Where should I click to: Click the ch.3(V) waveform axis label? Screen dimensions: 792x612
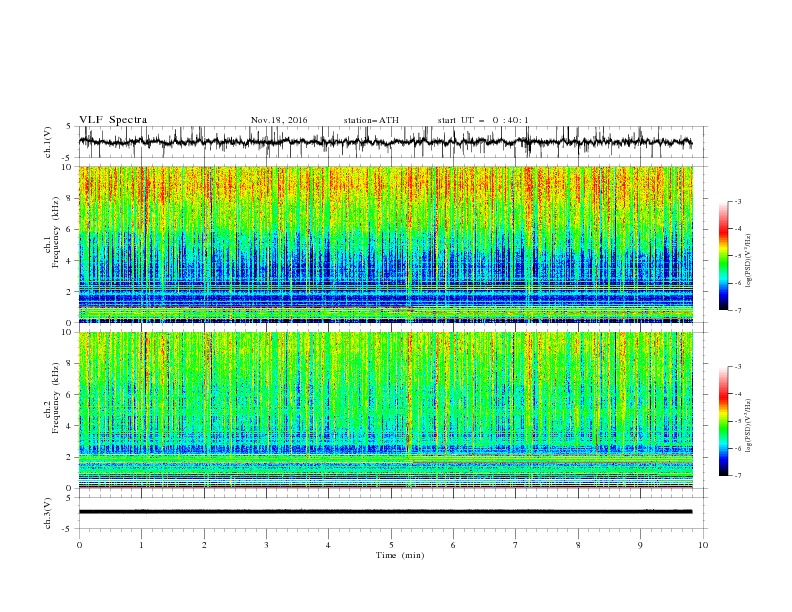[48, 513]
